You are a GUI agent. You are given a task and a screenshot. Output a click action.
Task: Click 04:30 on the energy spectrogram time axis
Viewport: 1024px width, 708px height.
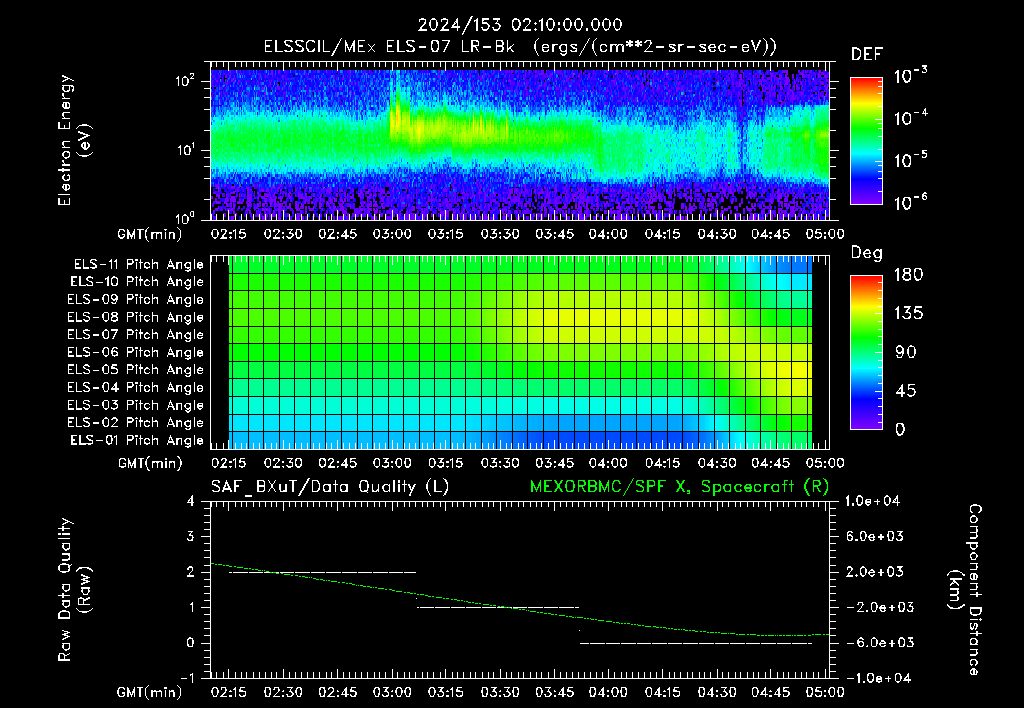[716, 234]
